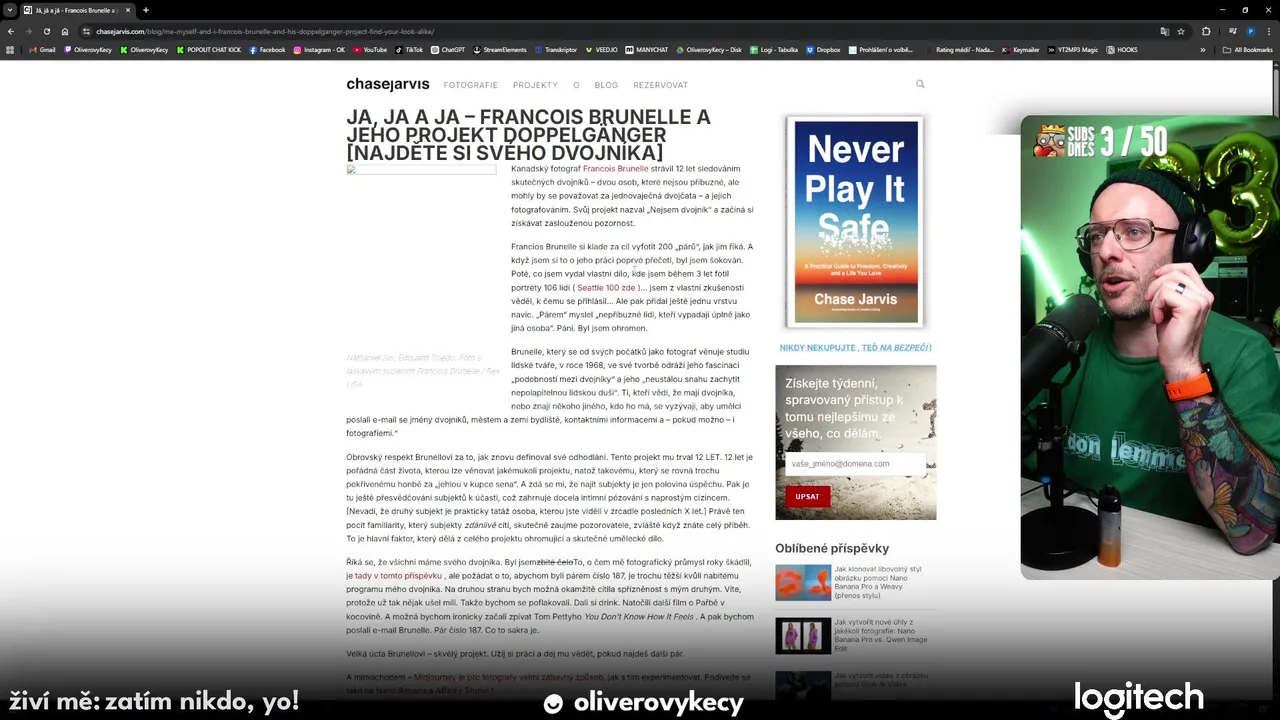The width and height of the screenshot is (1280, 720).
Task: Open the Dropbox bookmark
Action: 823,49
